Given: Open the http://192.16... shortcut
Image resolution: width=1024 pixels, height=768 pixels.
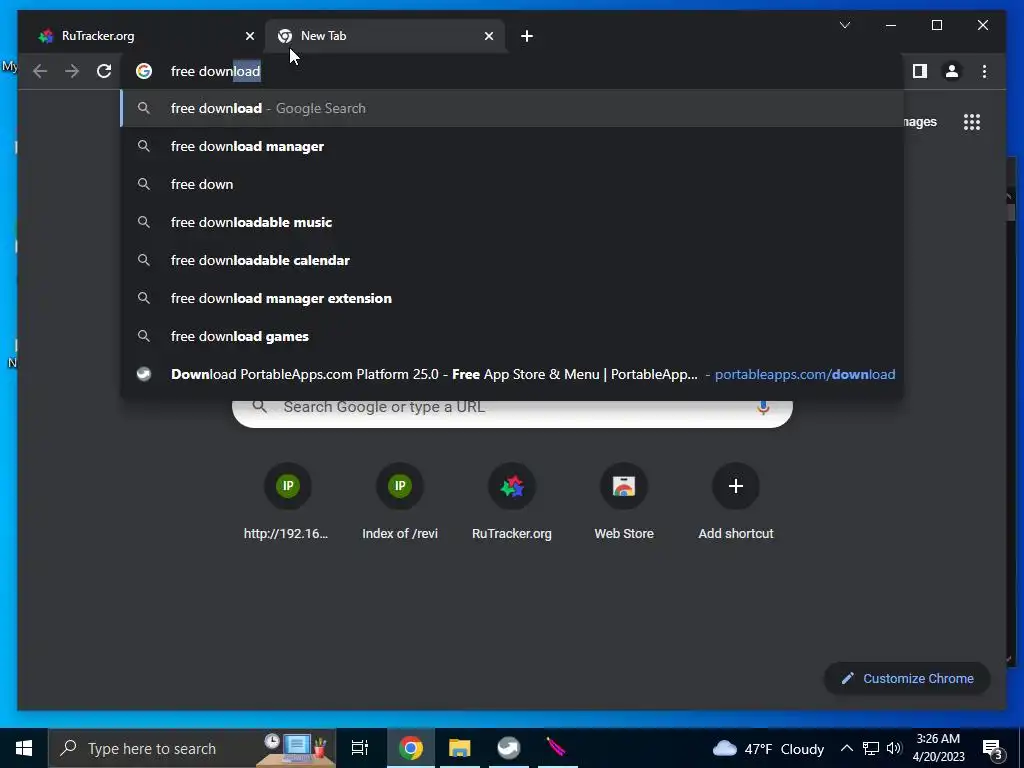Looking at the screenshot, I should coord(287,503).
